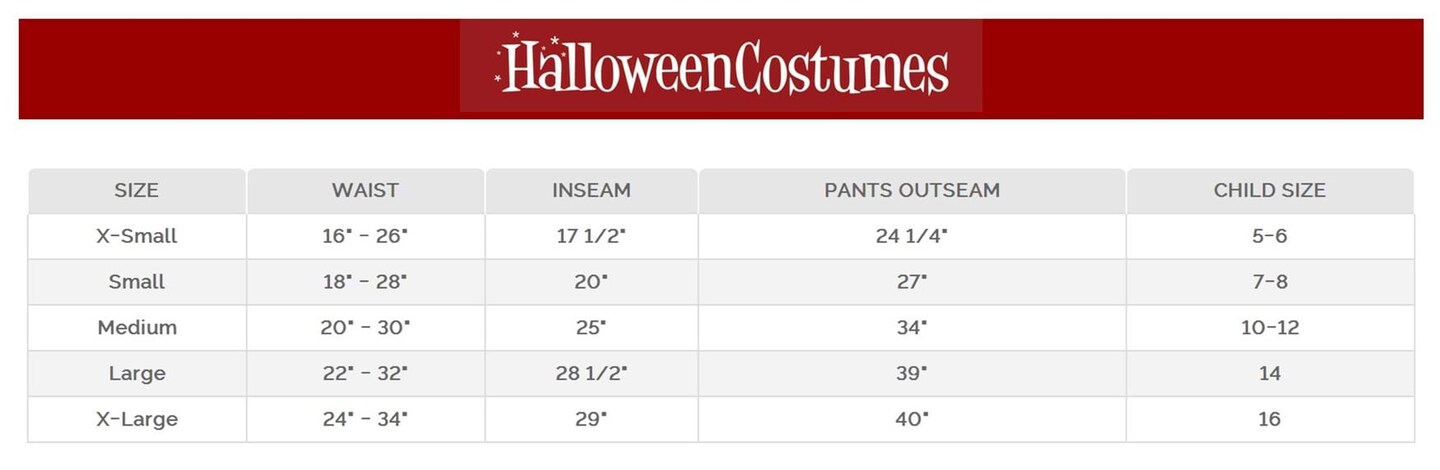Select child size 5-6 cell
This screenshot has height=470, width=1440.
tap(1269, 236)
